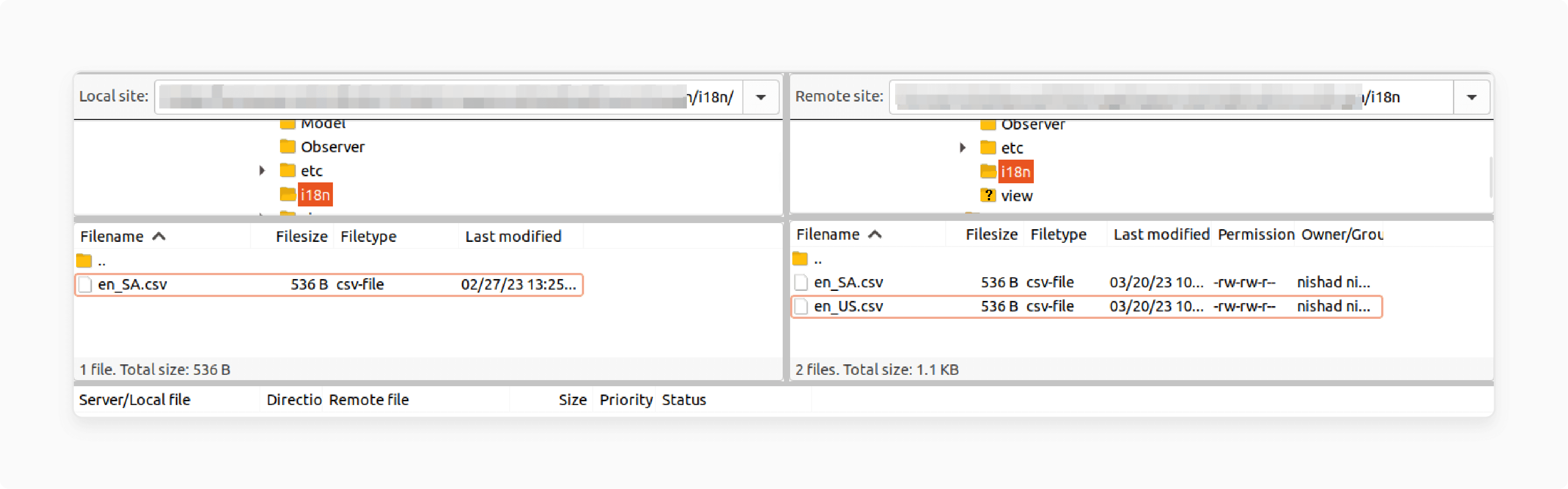Click the remote etc folder icon
1568x489 pixels.
click(988, 147)
